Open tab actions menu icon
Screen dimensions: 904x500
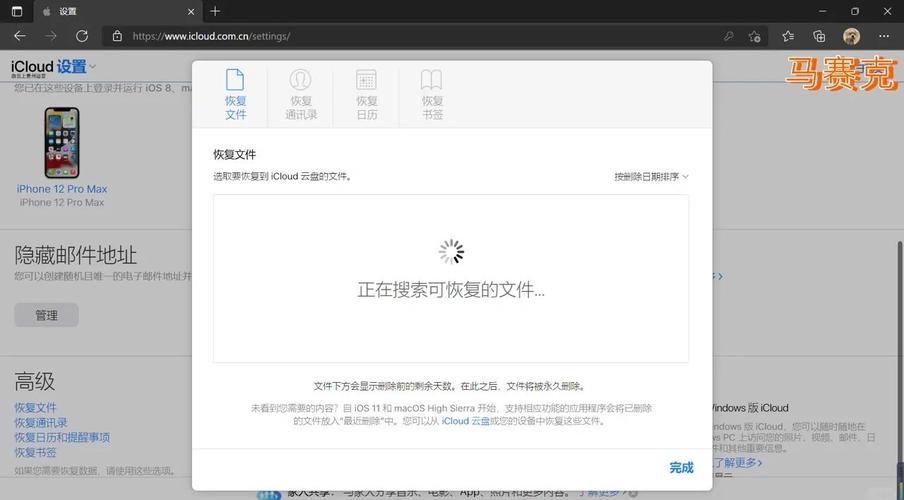pyautogui.click(x=17, y=11)
